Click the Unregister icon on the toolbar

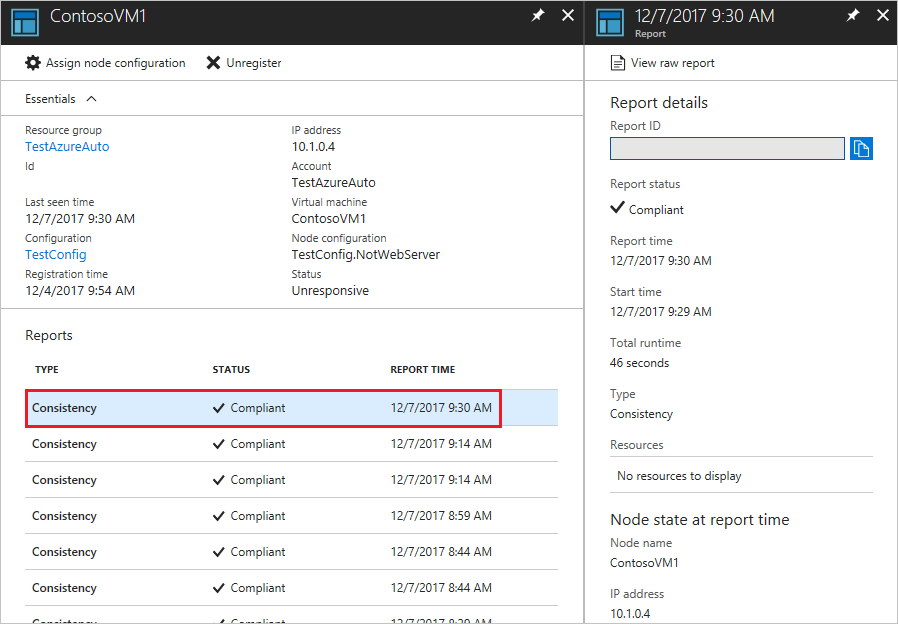[214, 62]
